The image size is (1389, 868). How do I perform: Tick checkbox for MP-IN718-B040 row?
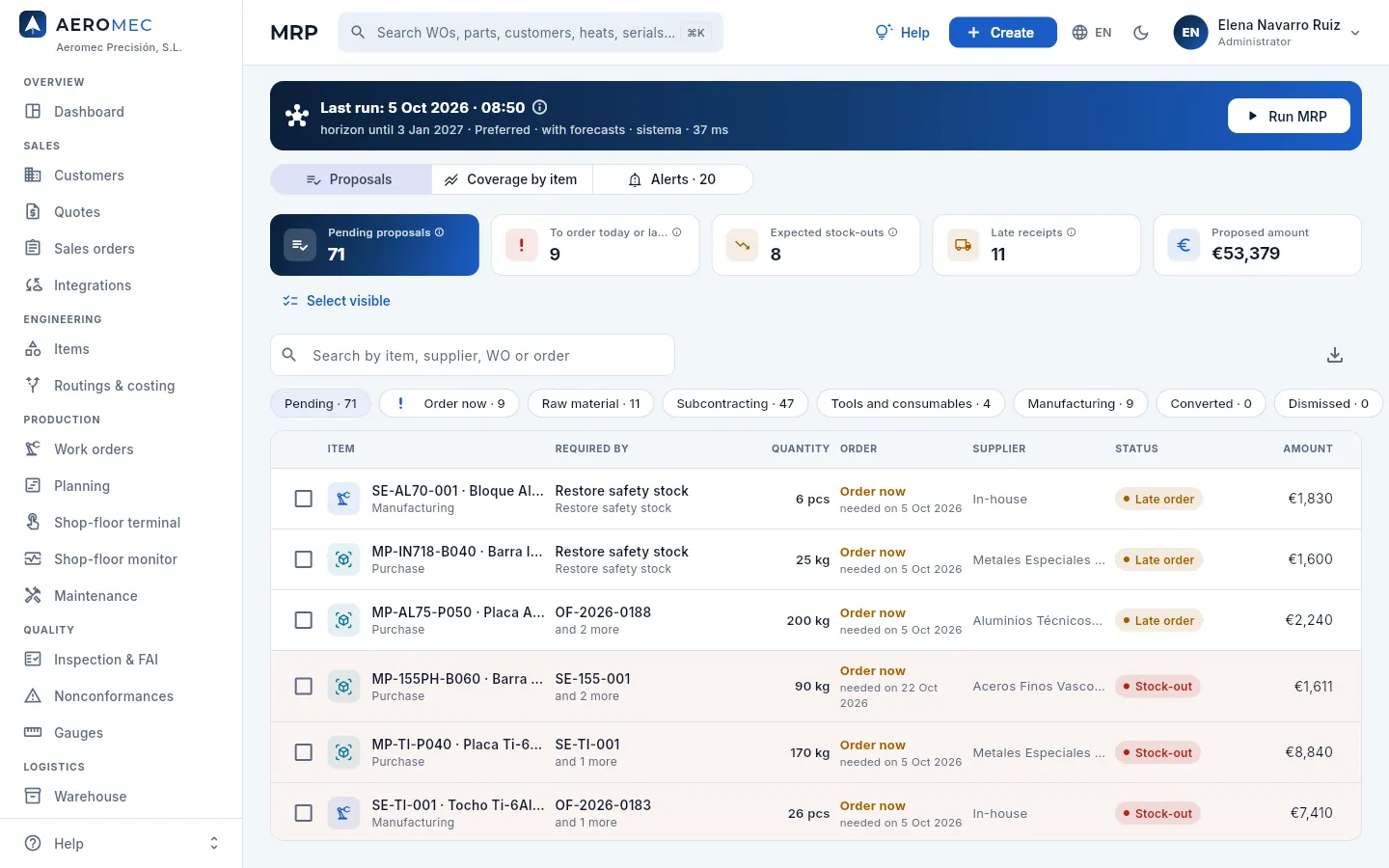click(304, 559)
